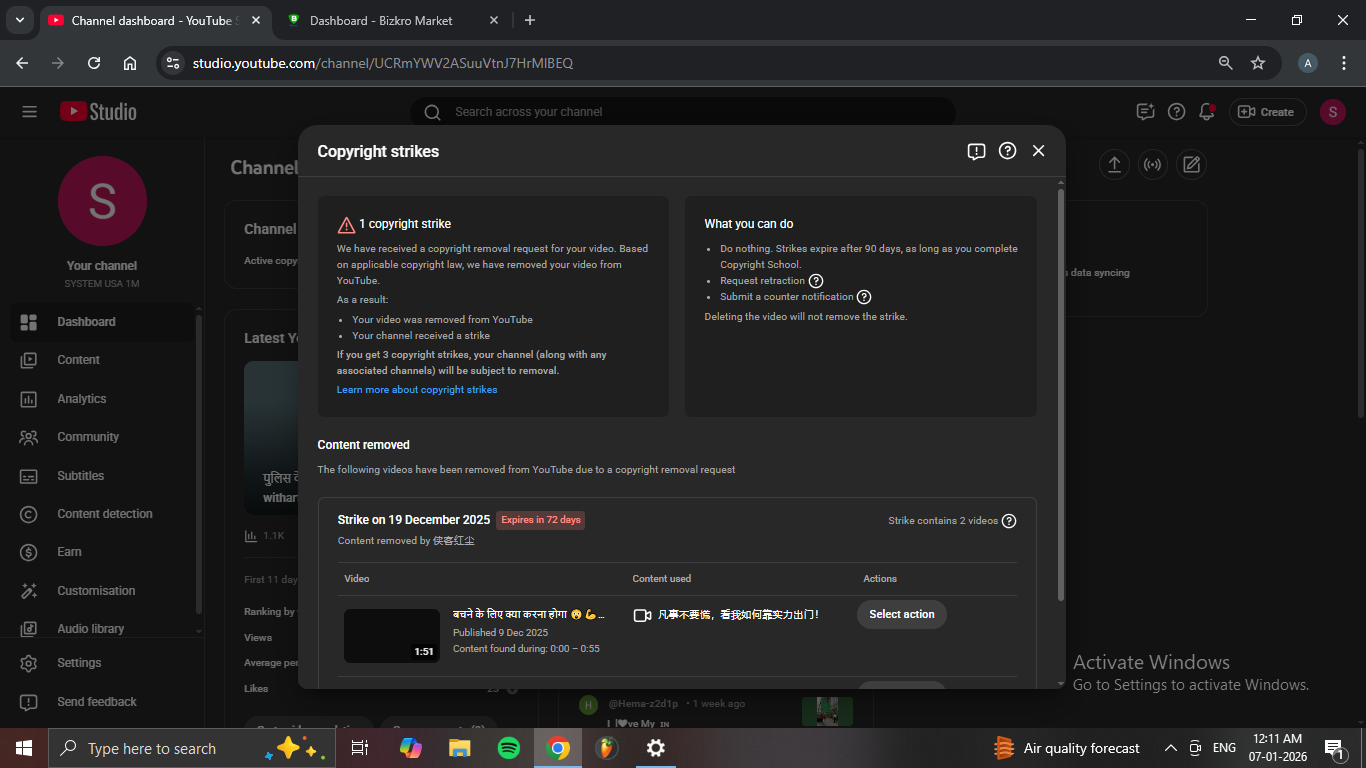Click the Go live icon
This screenshot has height=768, width=1366.
[1152, 165]
